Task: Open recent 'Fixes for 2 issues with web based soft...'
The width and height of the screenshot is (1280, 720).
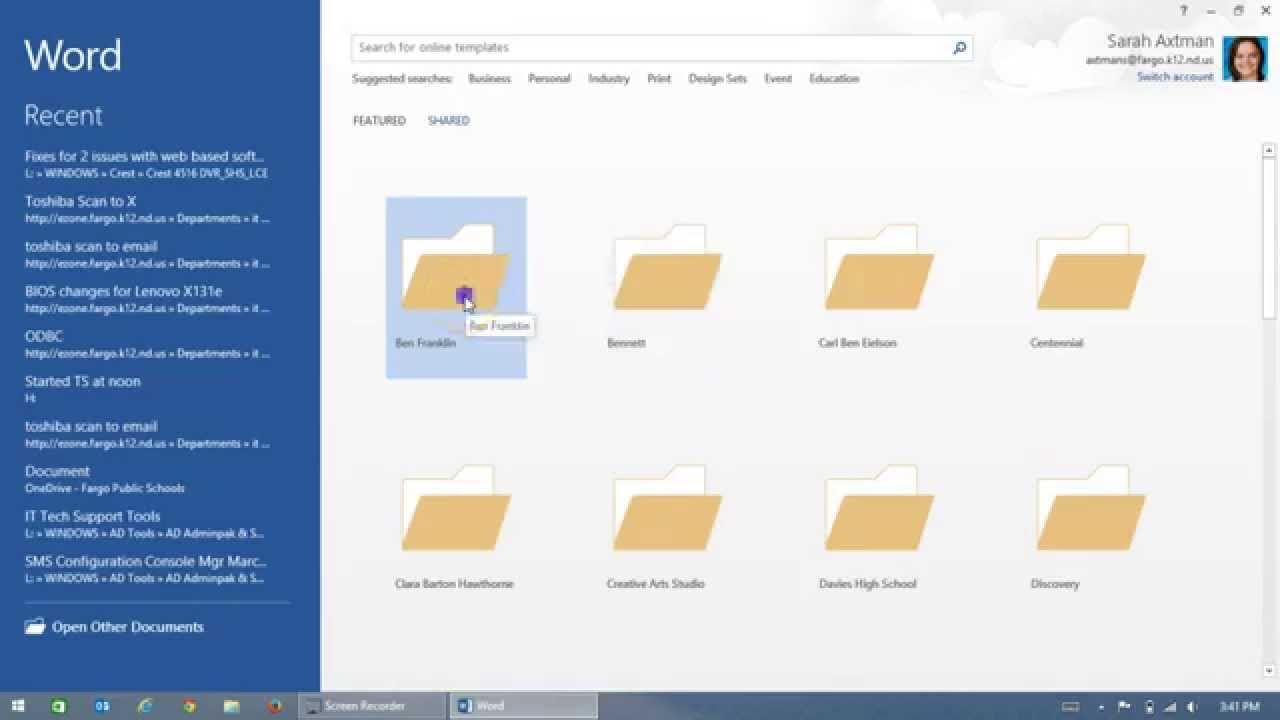Action: coord(146,164)
